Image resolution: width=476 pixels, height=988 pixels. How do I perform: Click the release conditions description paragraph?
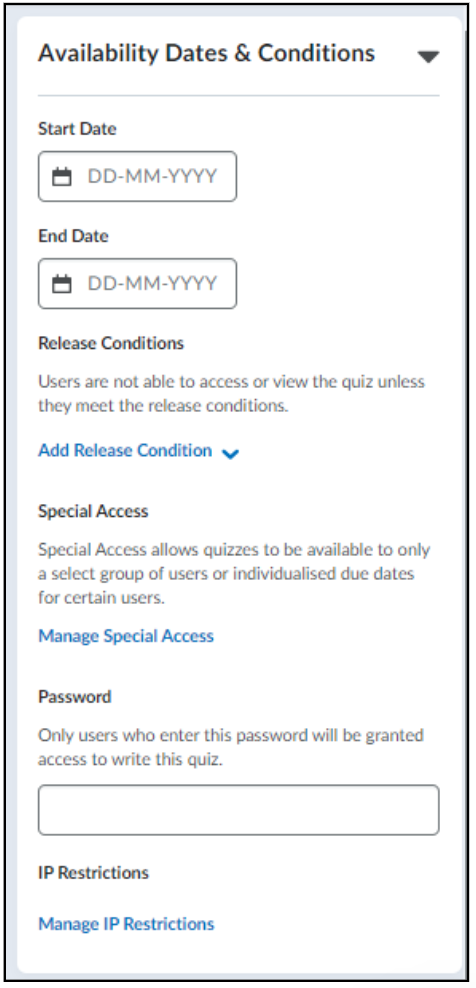click(x=231, y=394)
